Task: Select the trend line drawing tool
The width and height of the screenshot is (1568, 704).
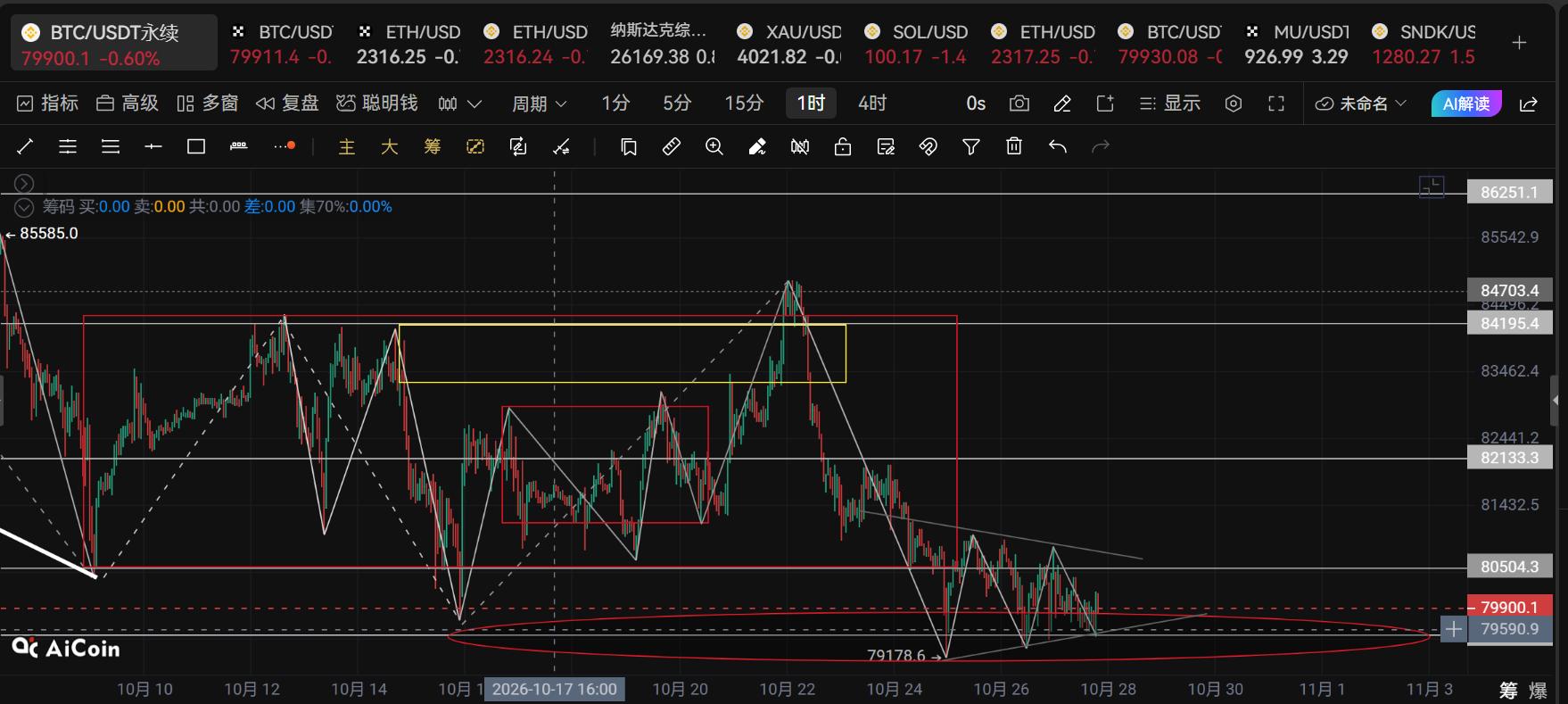Action: click(x=25, y=146)
